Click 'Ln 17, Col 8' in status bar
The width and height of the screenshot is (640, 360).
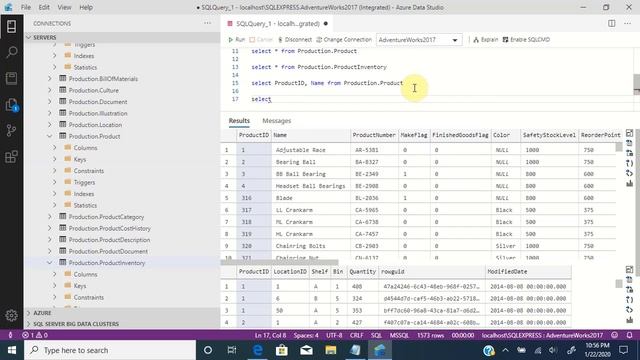271,335
